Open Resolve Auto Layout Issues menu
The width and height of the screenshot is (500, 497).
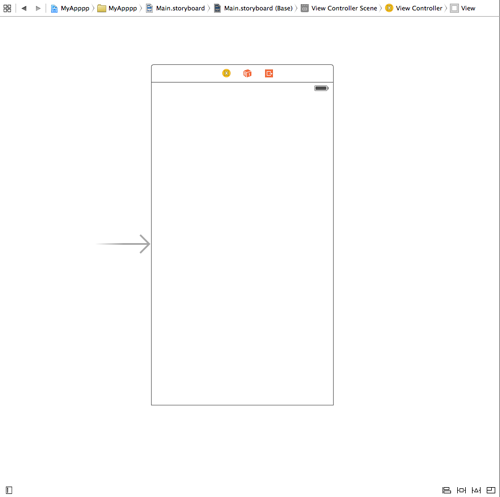pos(476,490)
